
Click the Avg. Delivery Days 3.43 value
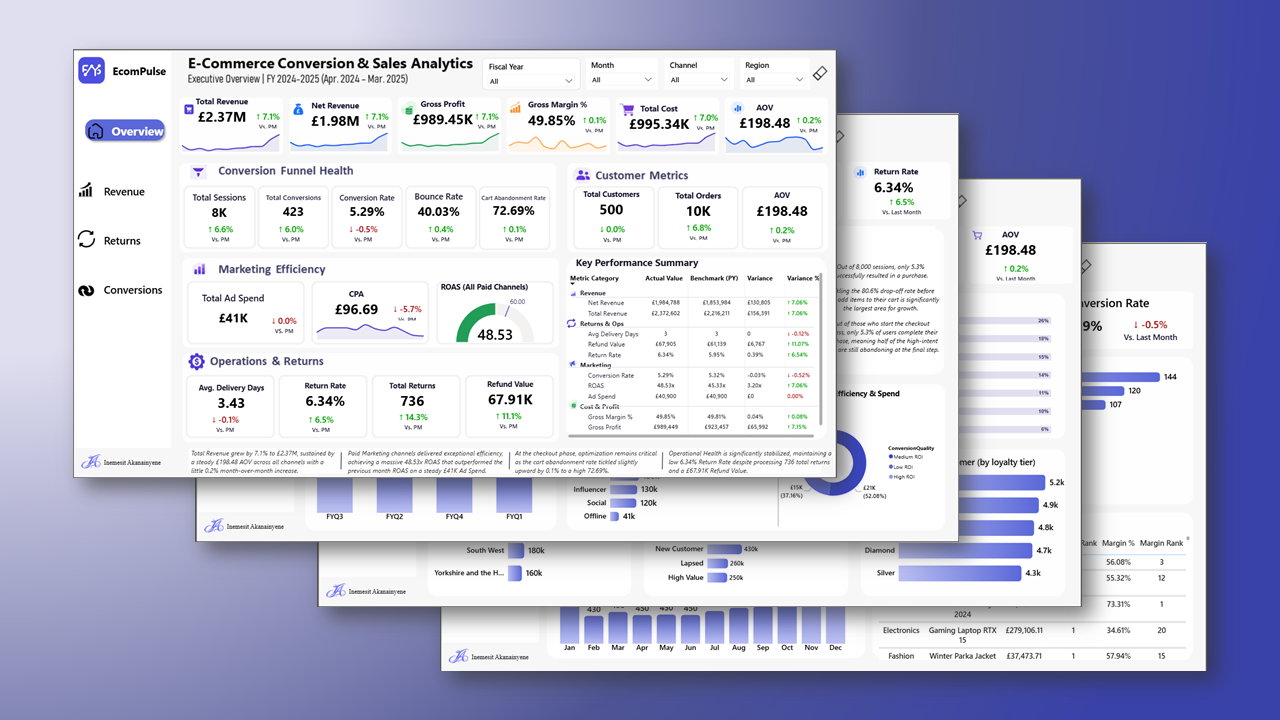(231, 403)
